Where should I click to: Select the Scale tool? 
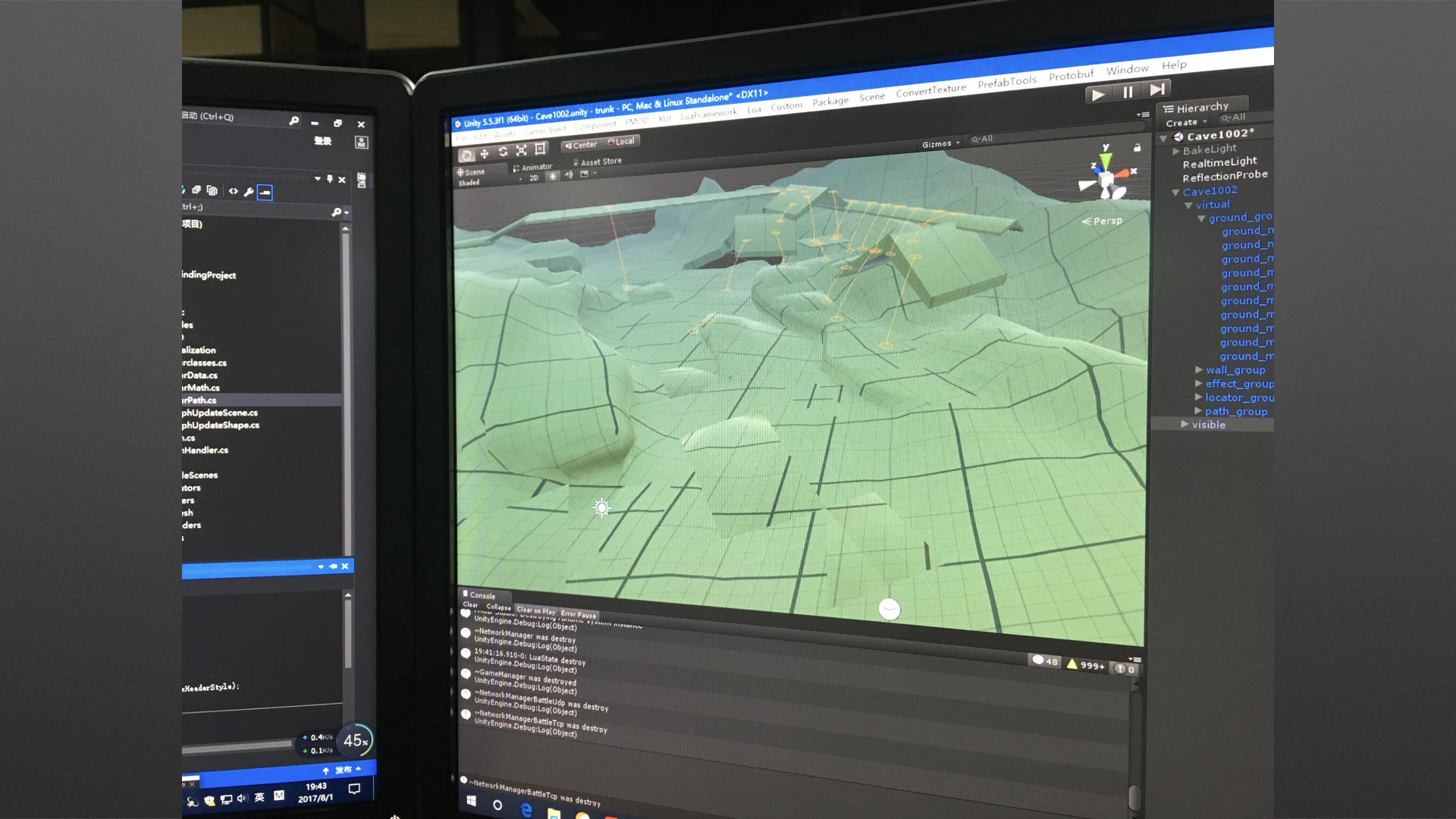point(521,150)
